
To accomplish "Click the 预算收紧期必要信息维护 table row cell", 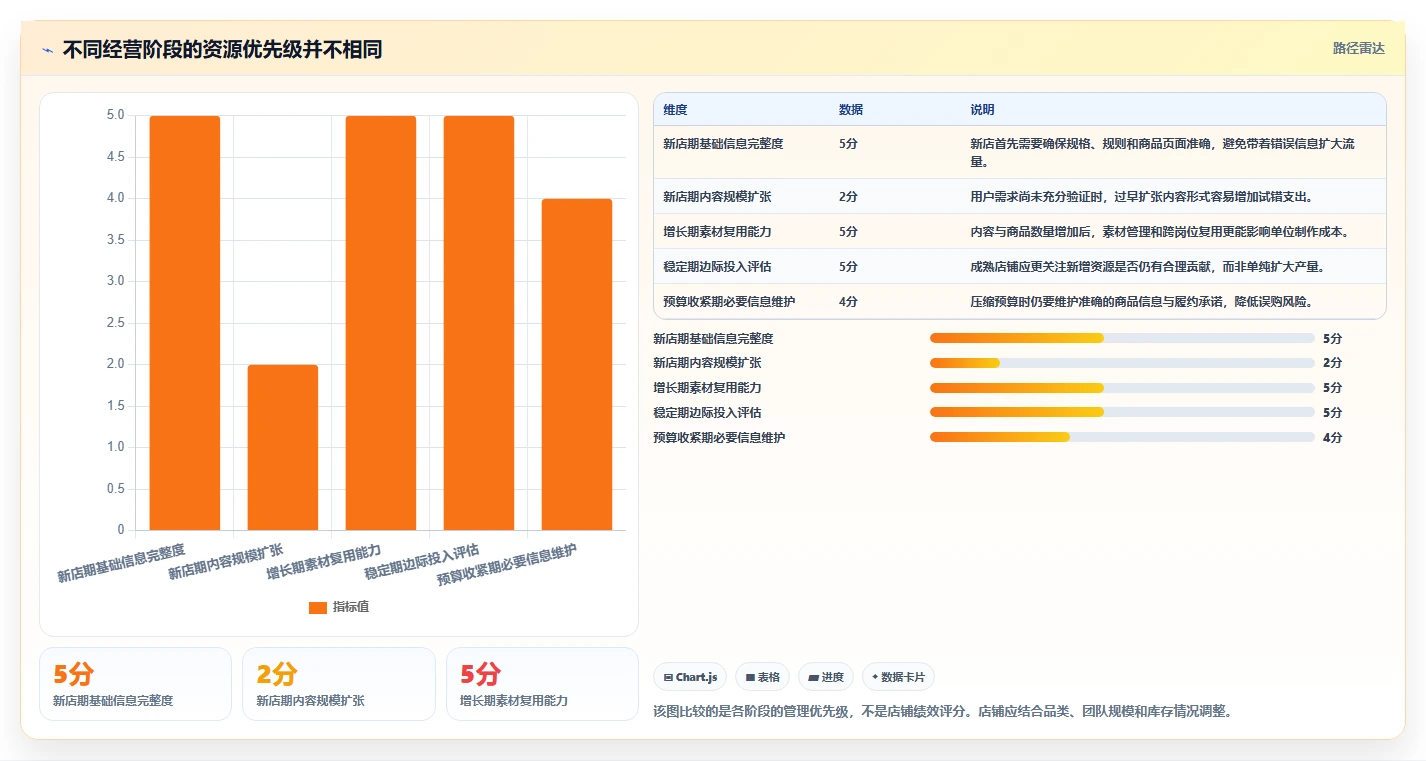I will tap(729, 302).
